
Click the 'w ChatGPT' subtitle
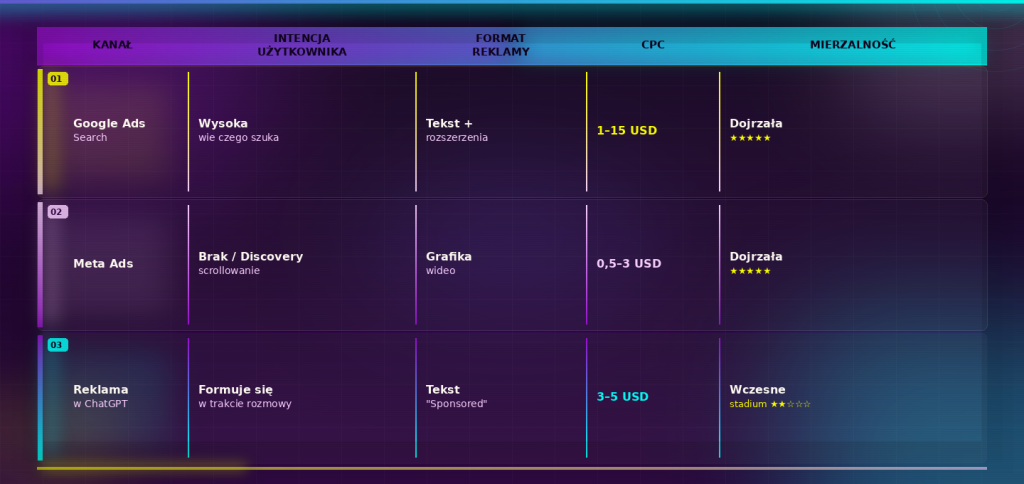(100, 404)
